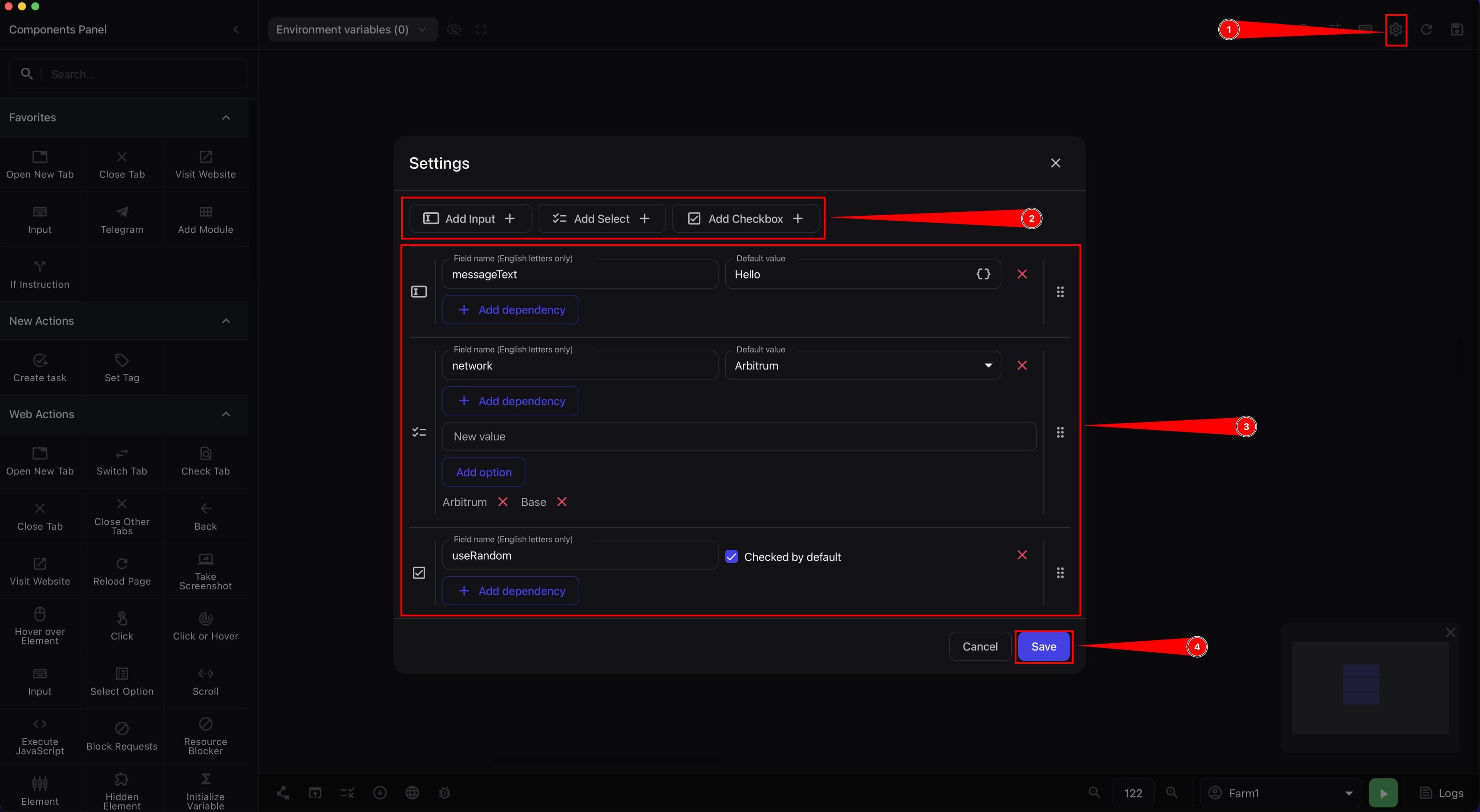This screenshot has height=812, width=1480.
Task: Click the New value input
Action: (739, 436)
